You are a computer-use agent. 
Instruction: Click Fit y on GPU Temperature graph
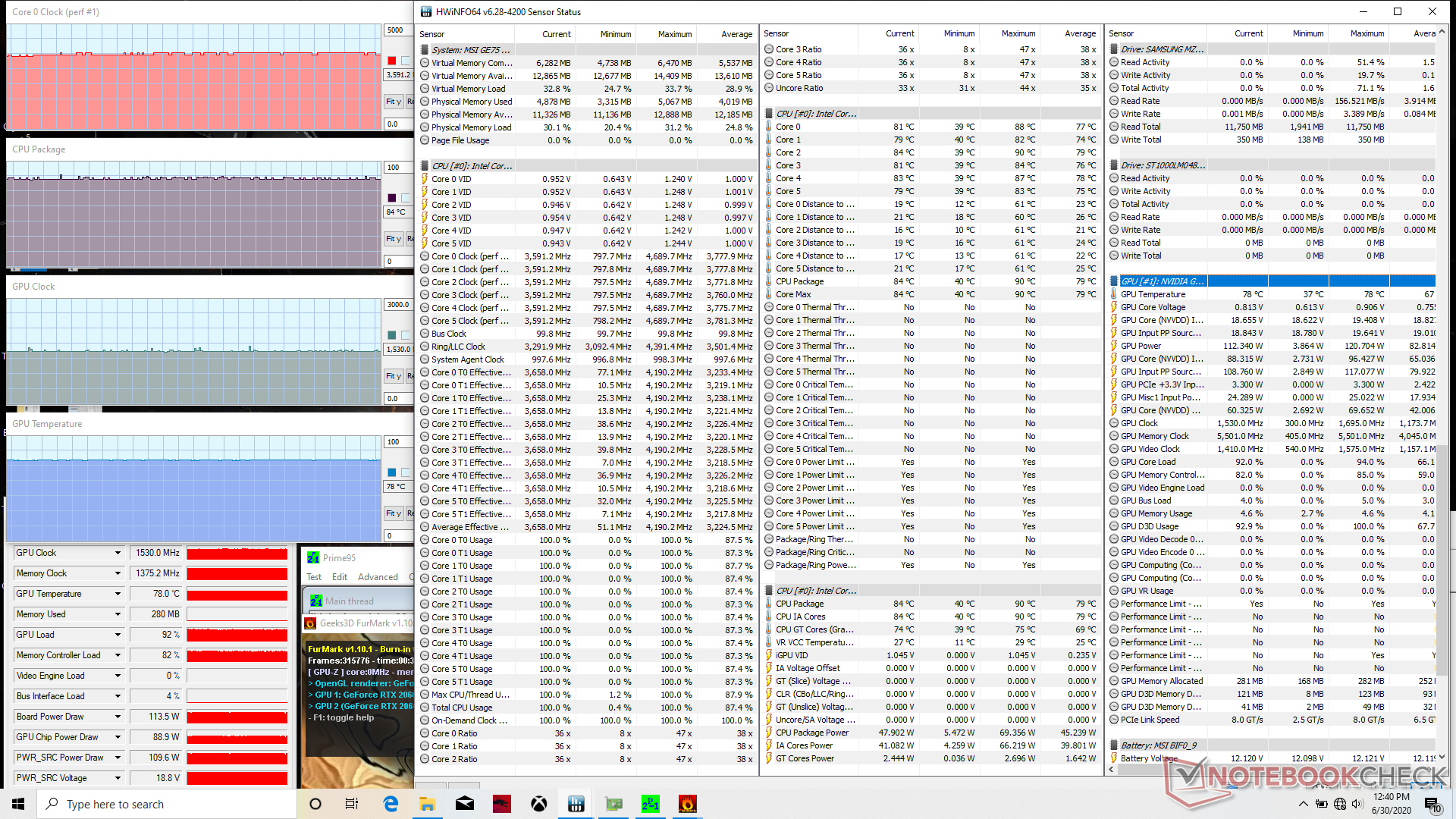(x=393, y=513)
